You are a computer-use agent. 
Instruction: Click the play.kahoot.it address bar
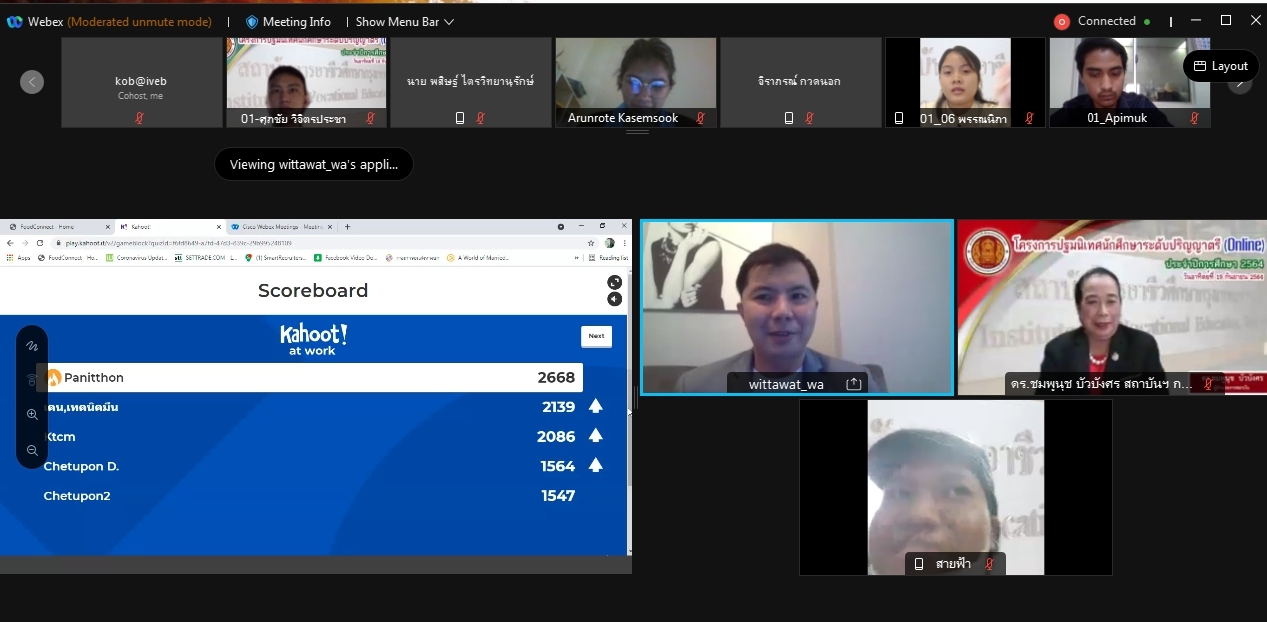[x=323, y=243]
